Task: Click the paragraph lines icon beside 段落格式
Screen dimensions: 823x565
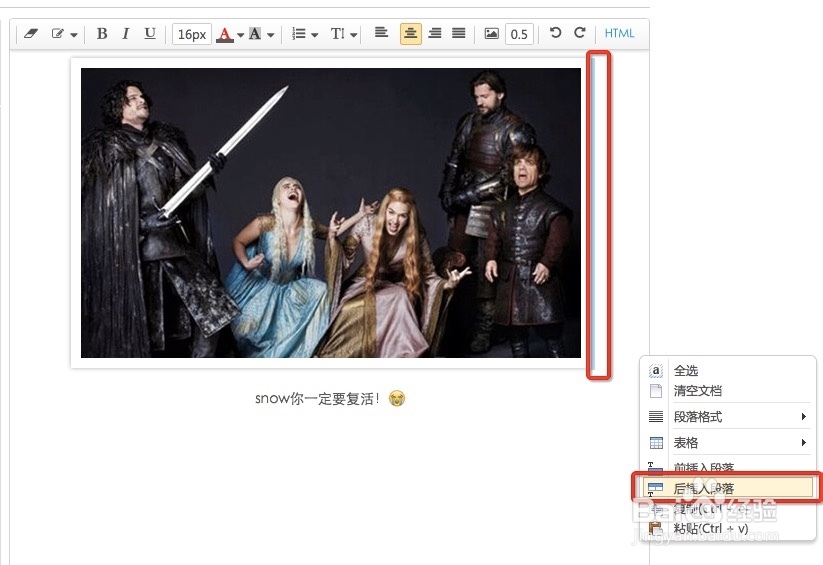Action: click(x=656, y=416)
